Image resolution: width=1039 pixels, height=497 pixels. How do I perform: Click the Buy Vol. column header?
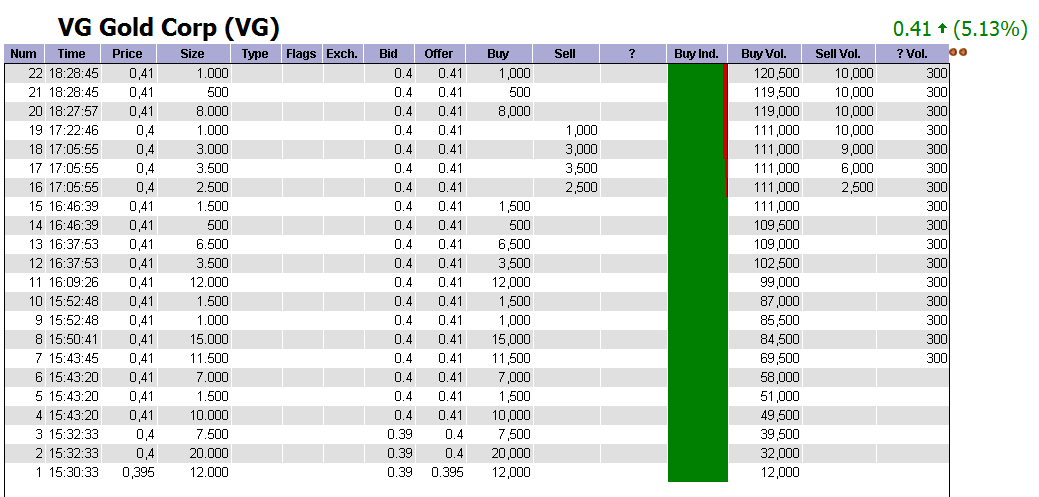coord(765,54)
